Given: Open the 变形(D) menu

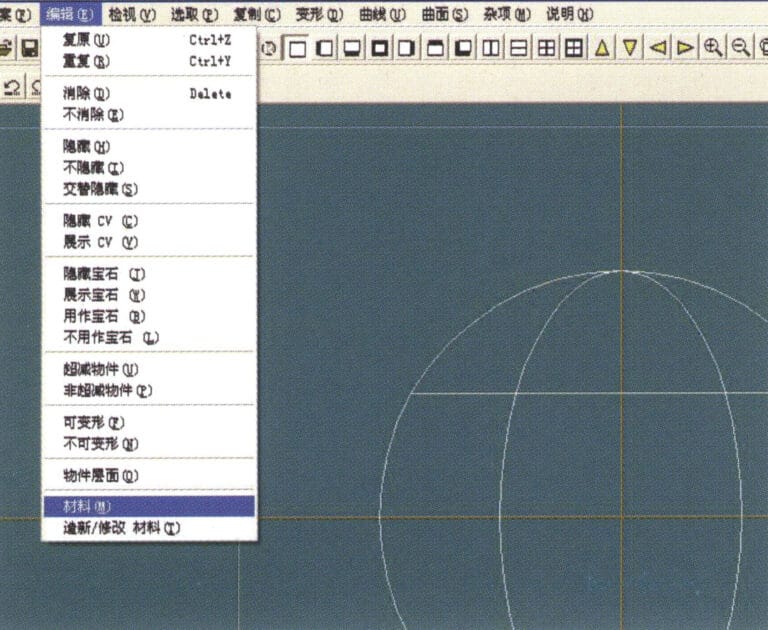Looking at the screenshot, I should pyautogui.click(x=320, y=15).
